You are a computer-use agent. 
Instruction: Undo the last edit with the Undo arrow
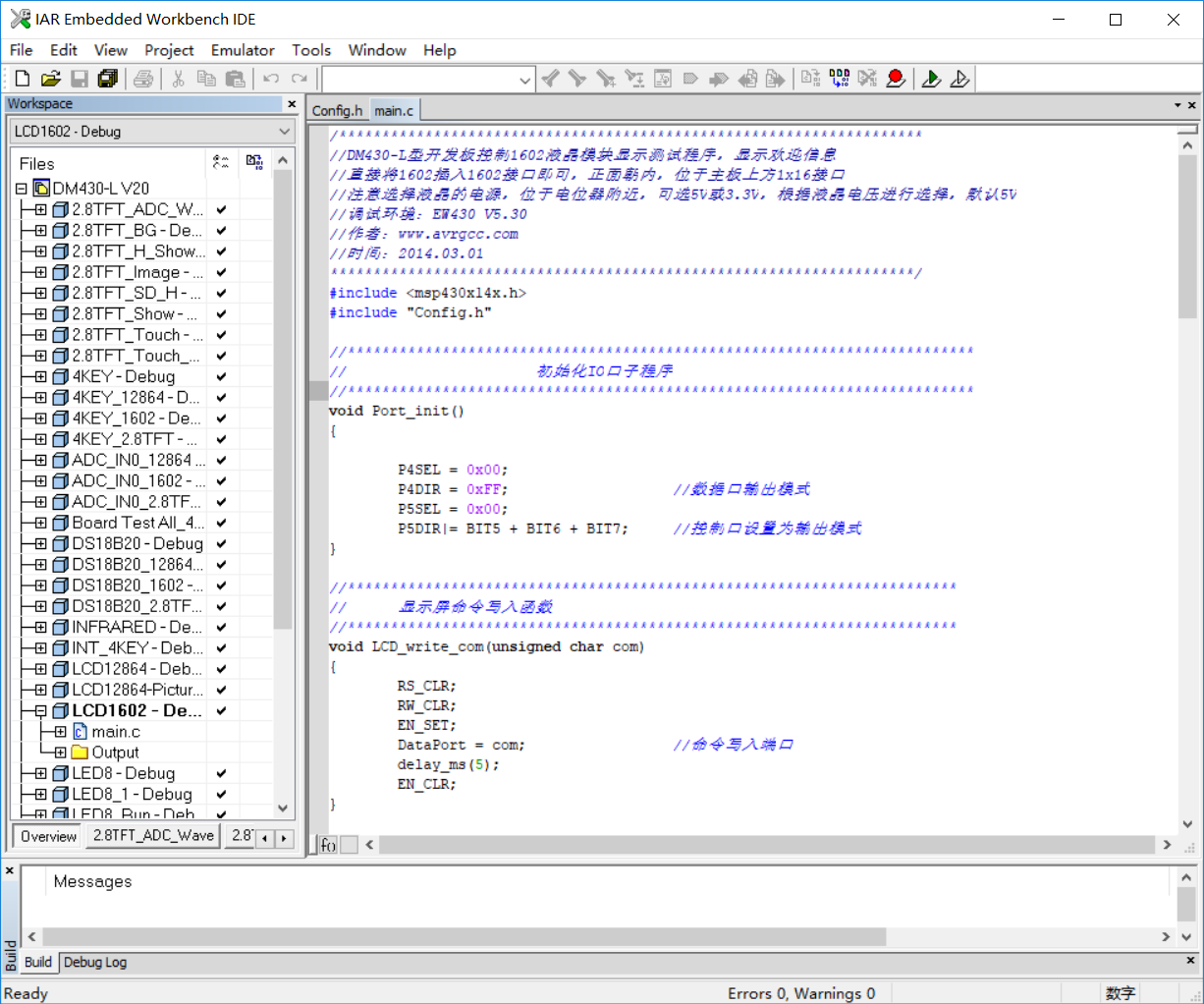pyautogui.click(x=271, y=79)
